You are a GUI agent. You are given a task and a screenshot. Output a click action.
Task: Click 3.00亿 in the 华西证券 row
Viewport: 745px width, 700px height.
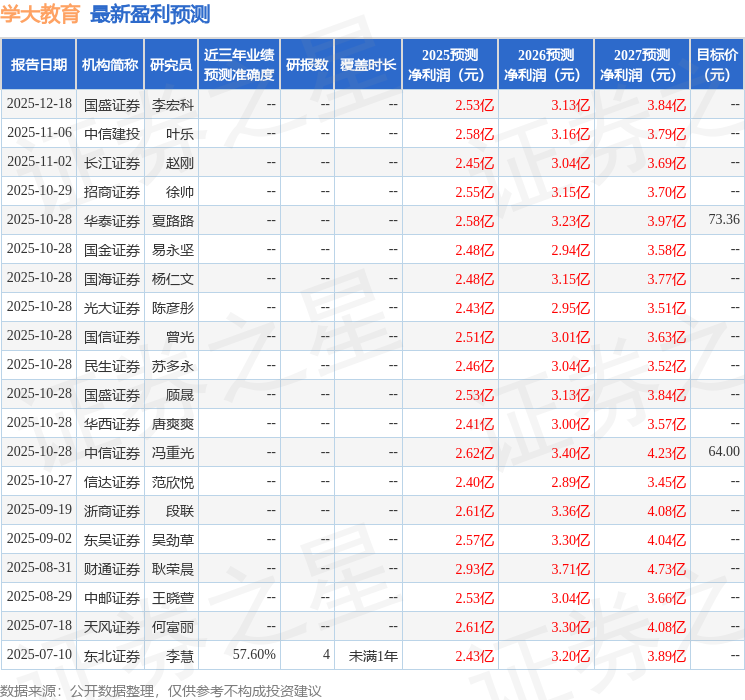[x=571, y=424]
